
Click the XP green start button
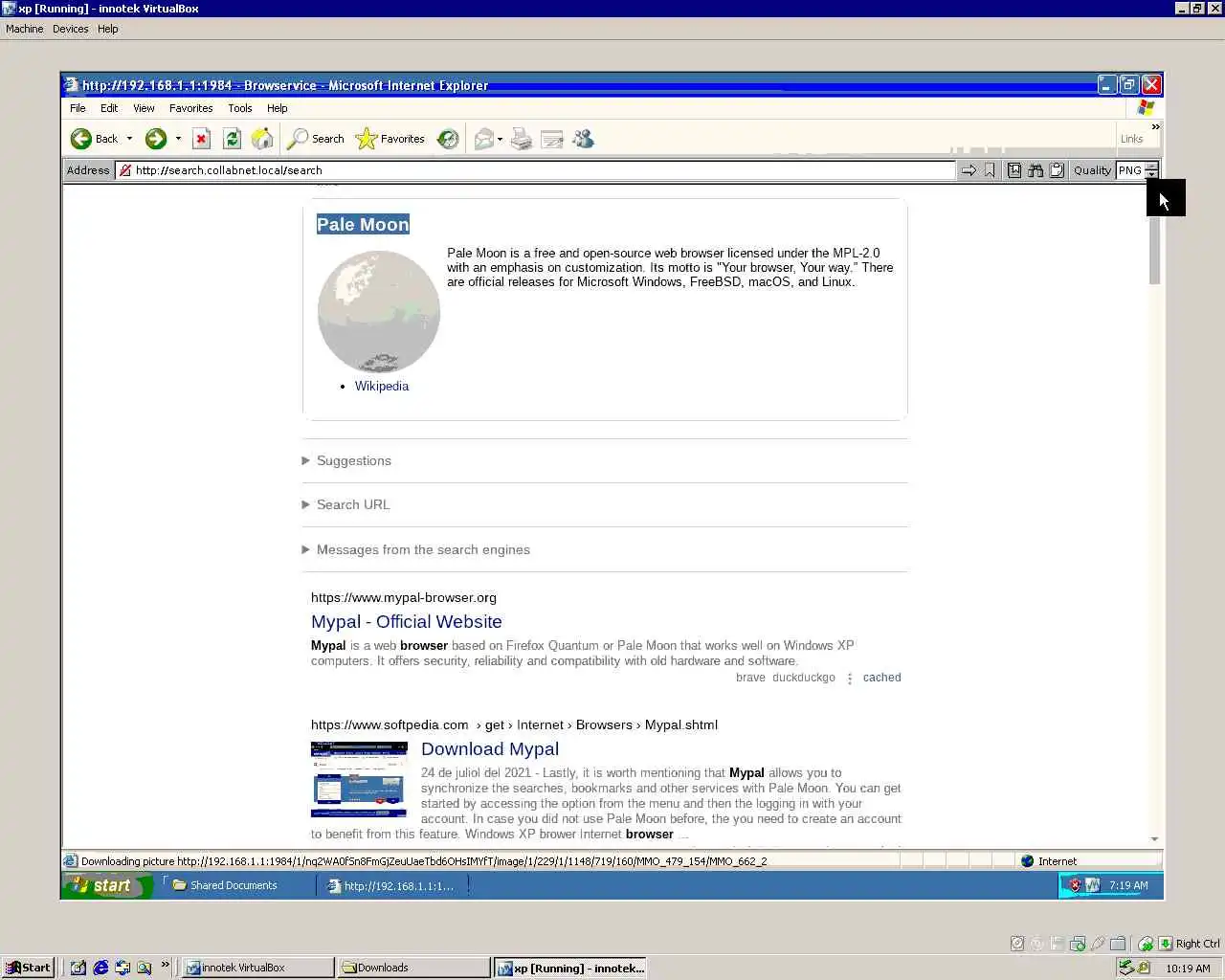coord(107,885)
